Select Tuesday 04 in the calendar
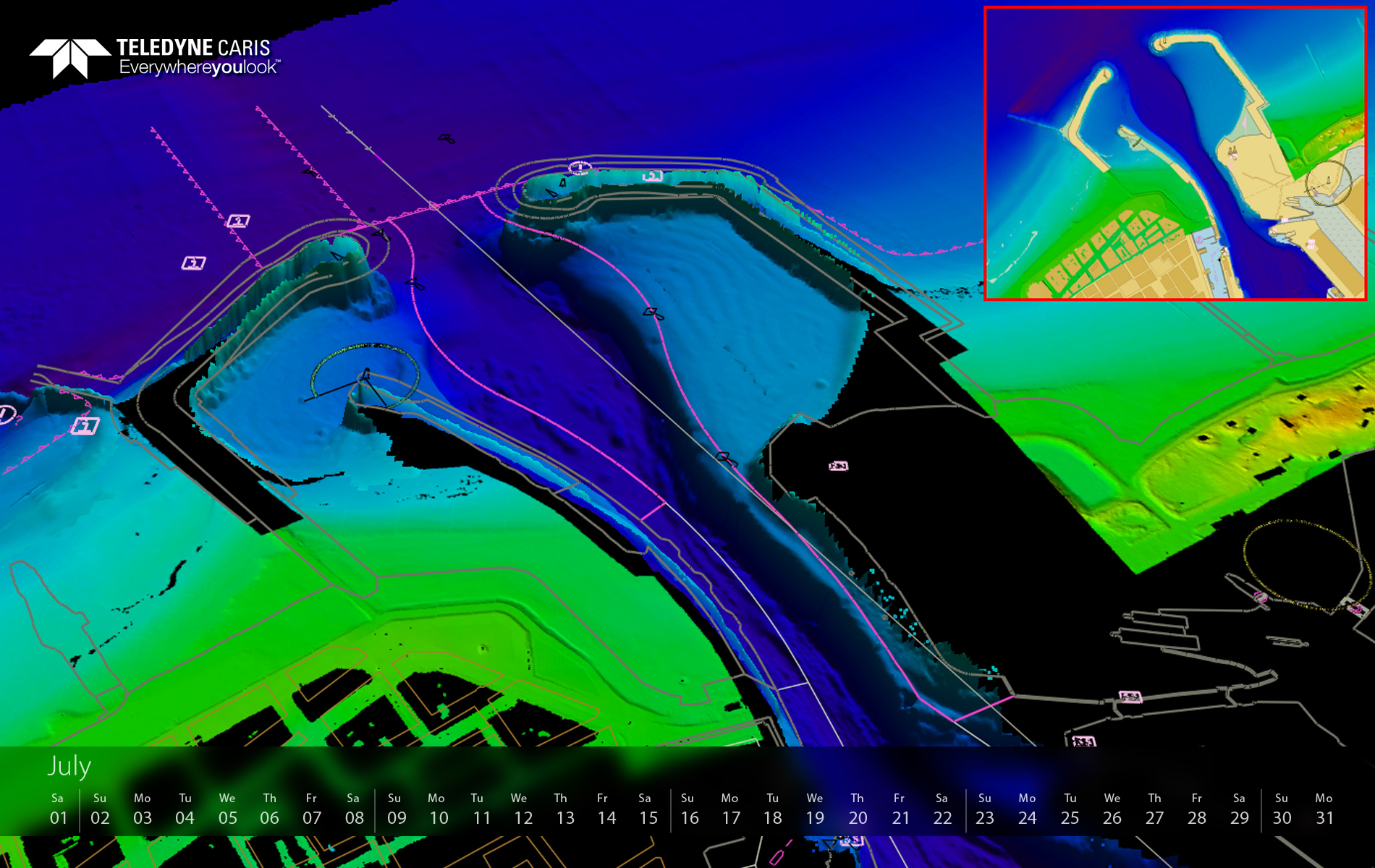1375x868 pixels. coord(185,809)
